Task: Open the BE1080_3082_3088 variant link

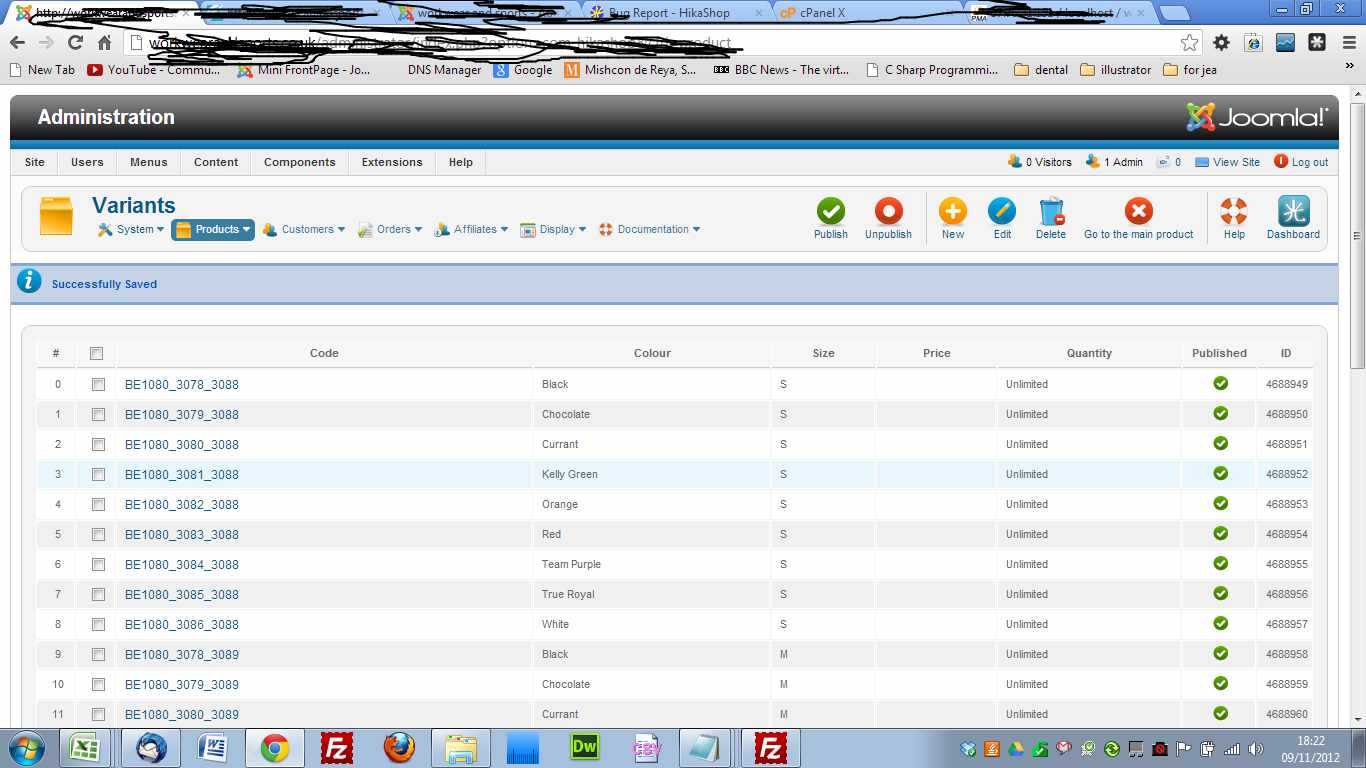Action: [182, 504]
